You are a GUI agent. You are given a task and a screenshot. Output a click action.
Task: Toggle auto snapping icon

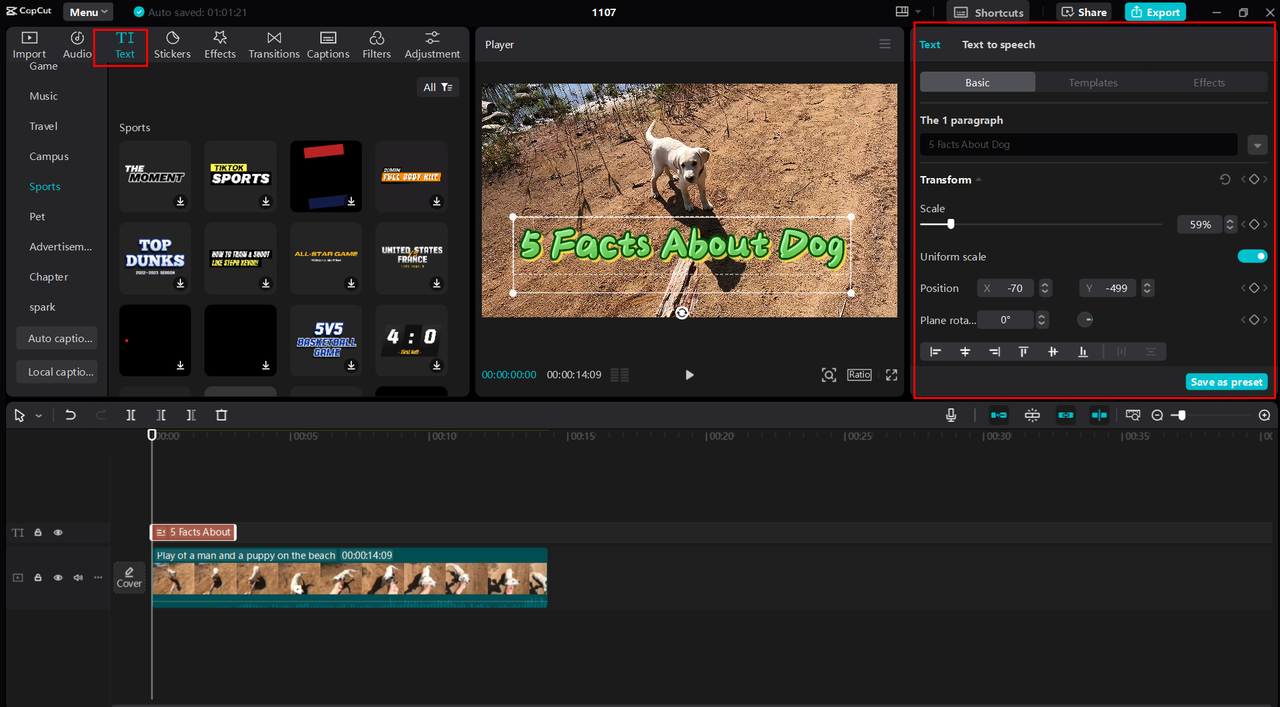point(1032,415)
